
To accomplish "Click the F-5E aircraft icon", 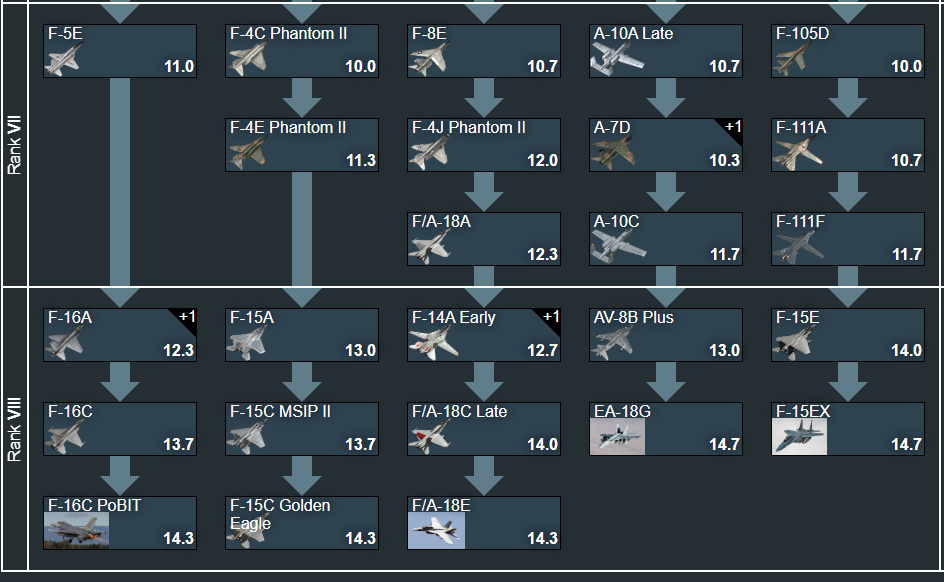I will point(62,60).
